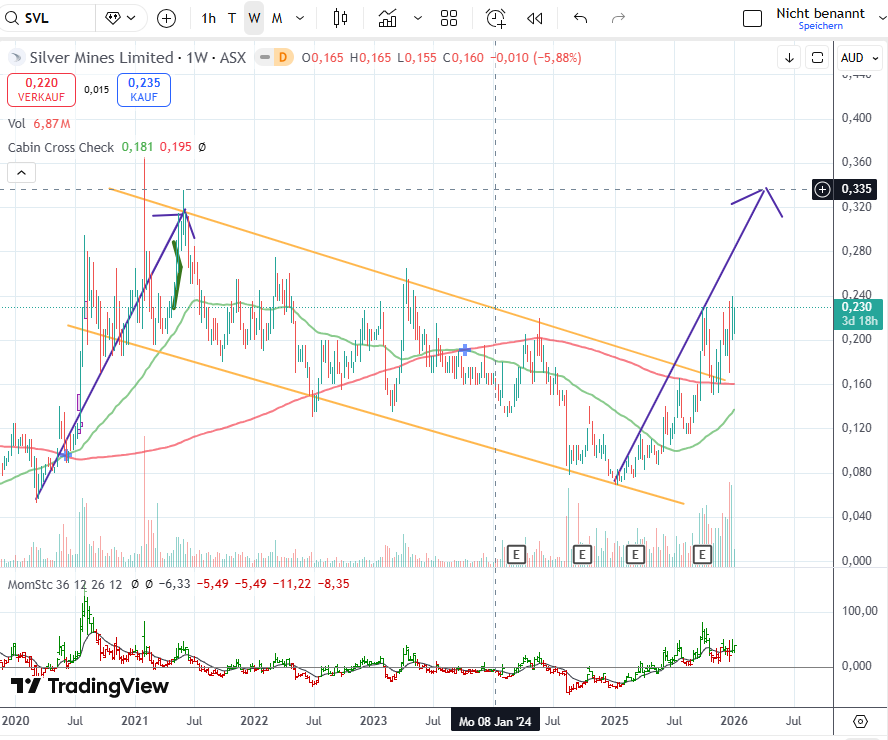Add a comparison symbol with plus icon
The height and width of the screenshot is (740, 888).
coord(166,19)
